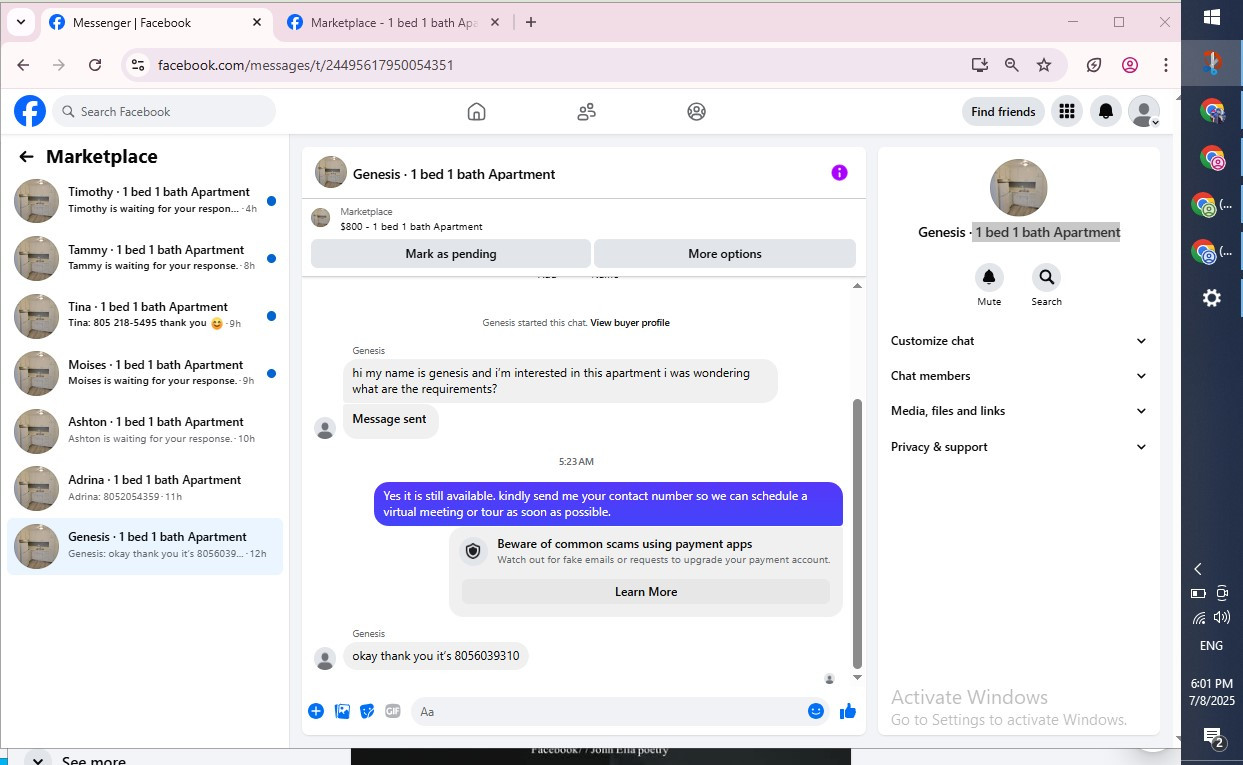Expand the Chat members section

[1018, 376]
